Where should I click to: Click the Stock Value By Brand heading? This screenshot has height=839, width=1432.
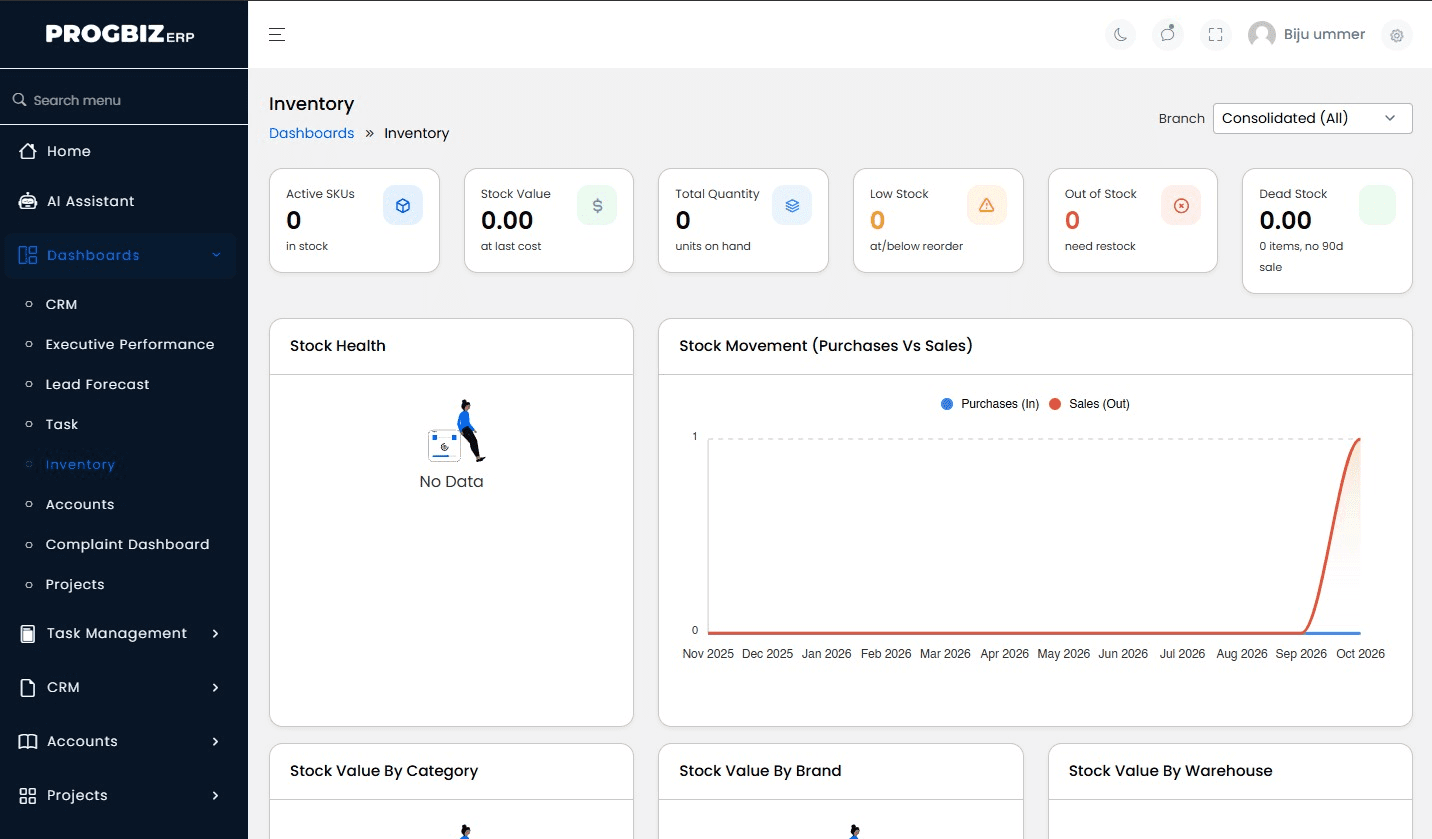pyautogui.click(x=760, y=771)
